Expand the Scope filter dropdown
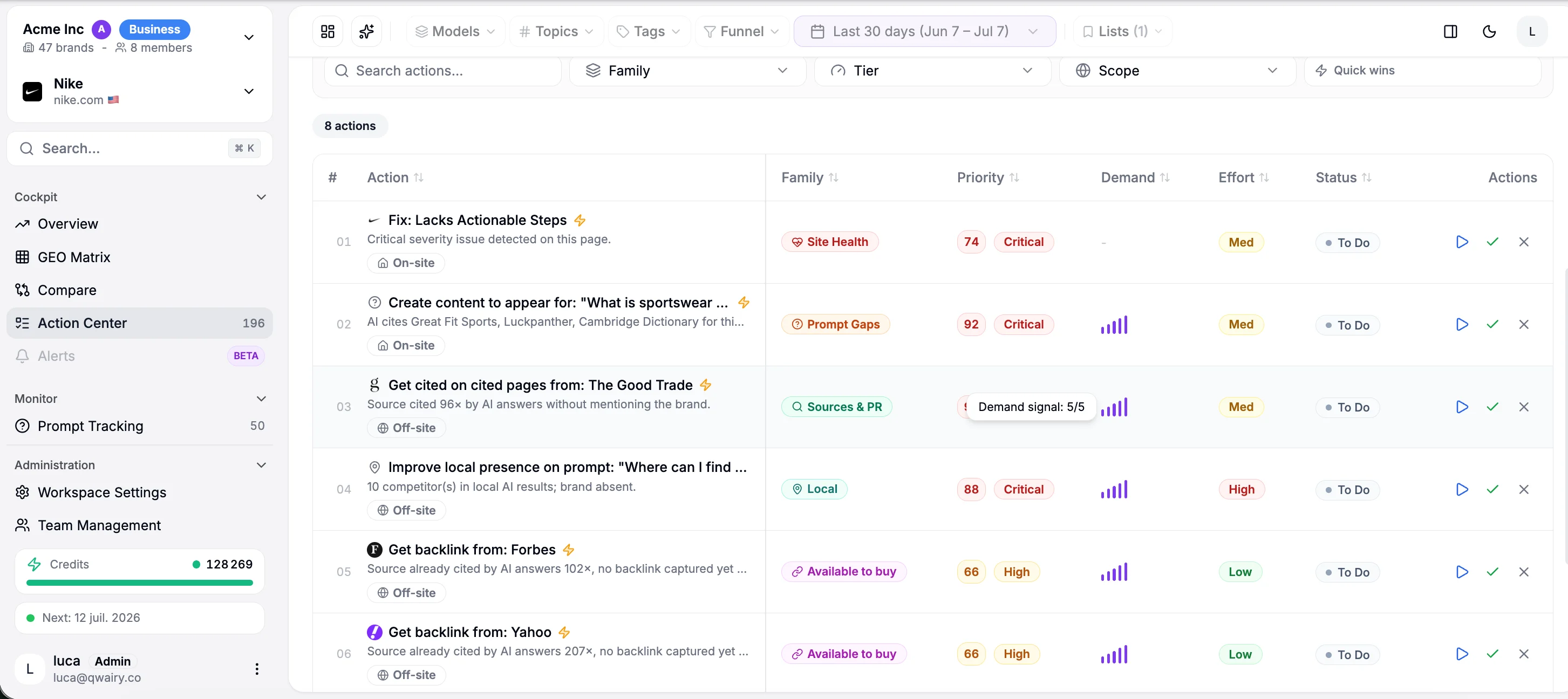 pyautogui.click(x=1177, y=71)
